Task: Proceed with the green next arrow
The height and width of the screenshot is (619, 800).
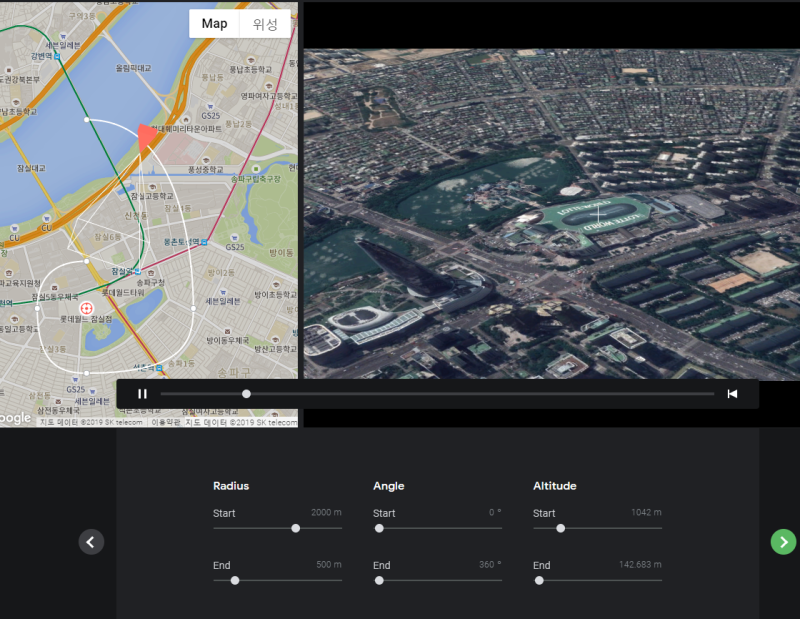Action: coord(783,541)
